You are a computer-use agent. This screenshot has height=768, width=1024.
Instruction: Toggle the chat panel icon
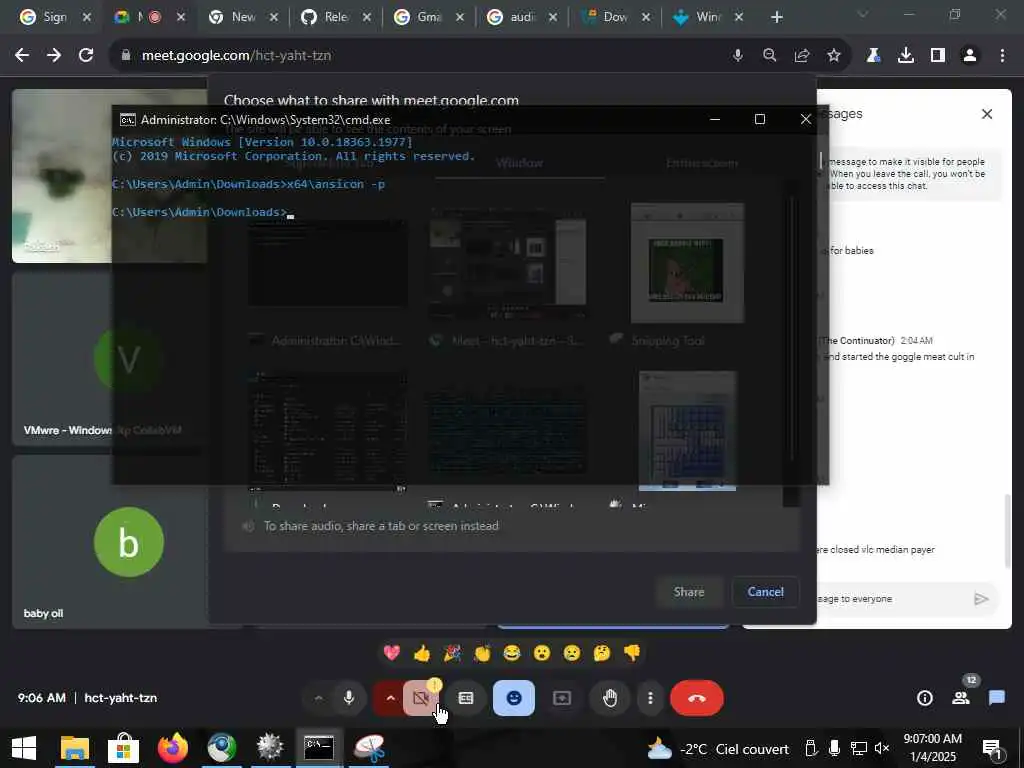click(997, 698)
